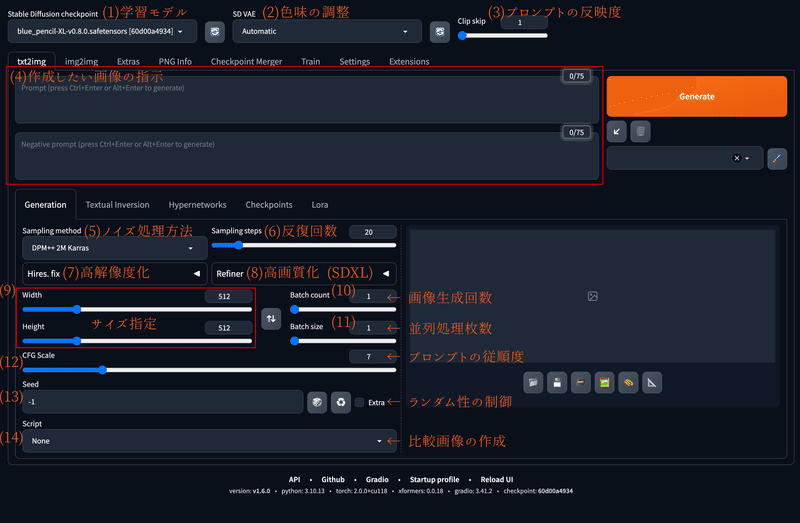Refresh the Stable Diffusion checkpoint list
The height and width of the screenshot is (523, 800).
(x=215, y=32)
